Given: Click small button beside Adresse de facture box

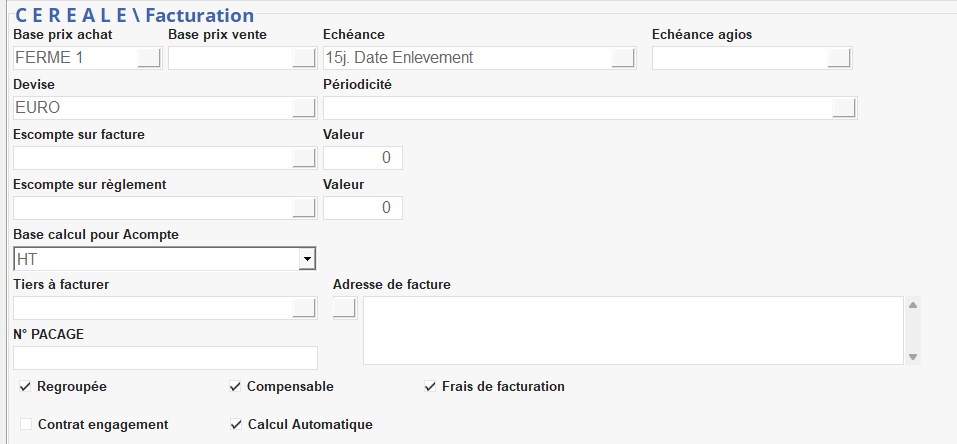Looking at the screenshot, I should (344, 308).
